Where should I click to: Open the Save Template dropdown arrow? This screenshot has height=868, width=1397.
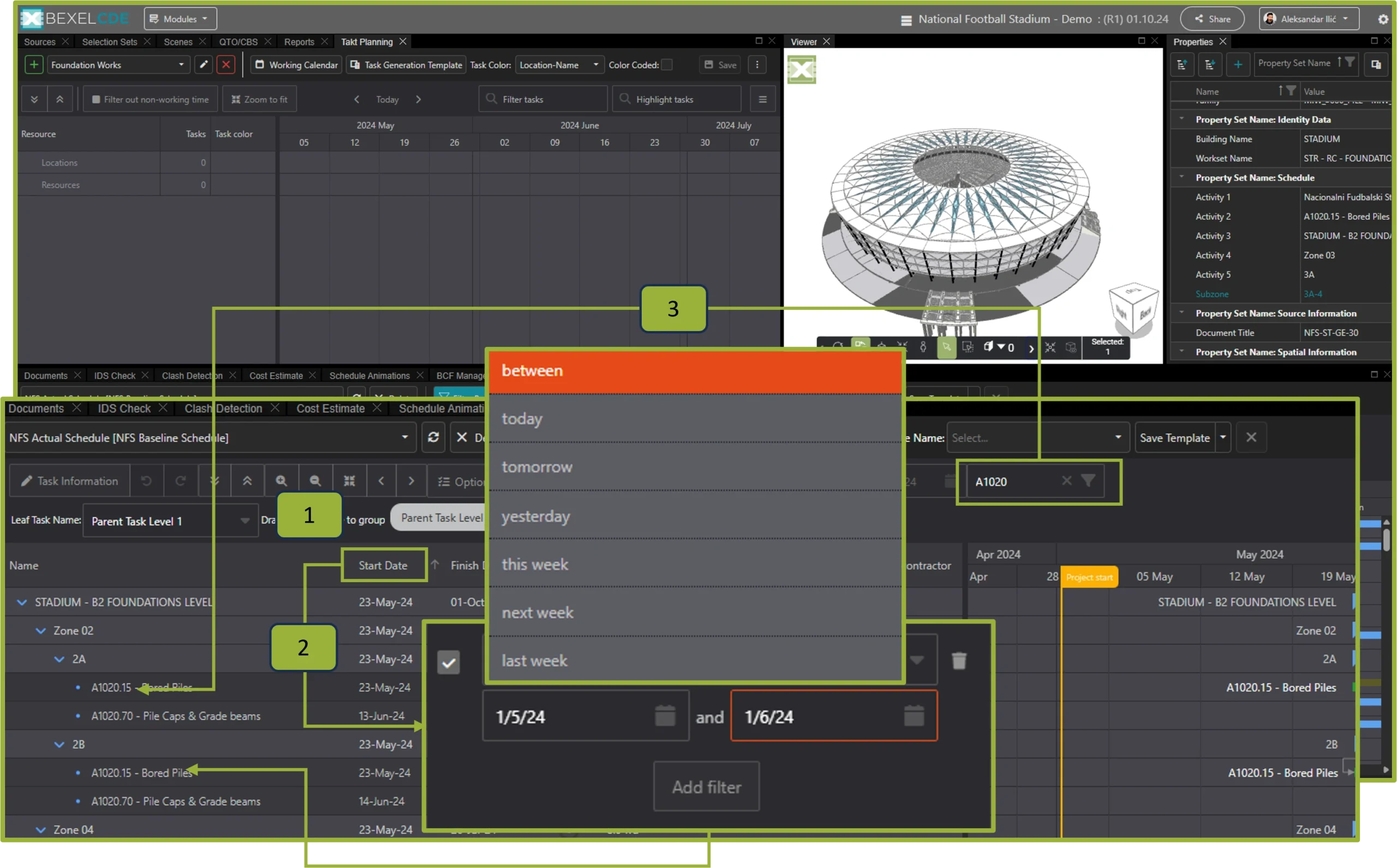pos(1222,438)
